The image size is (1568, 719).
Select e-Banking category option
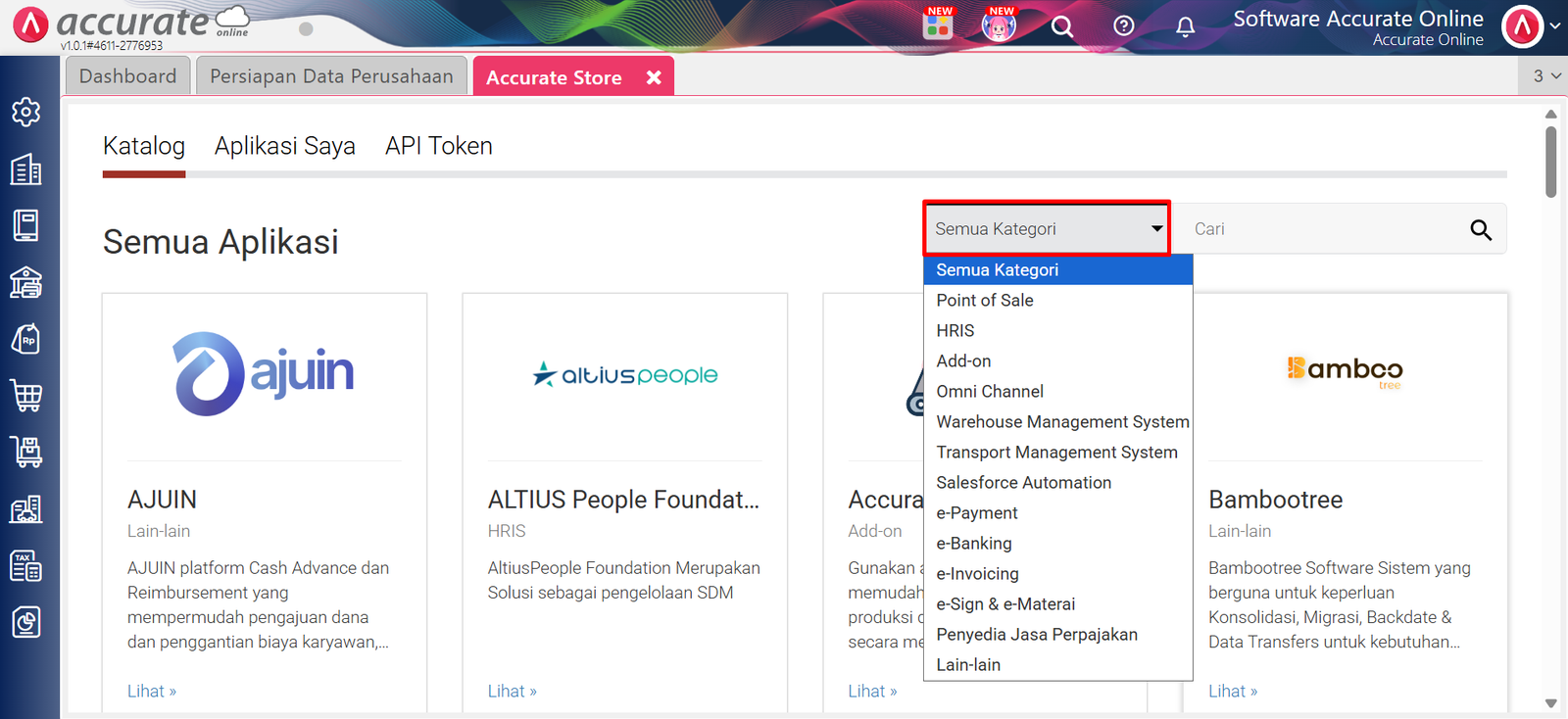pyautogui.click(x=1058, y=543)
